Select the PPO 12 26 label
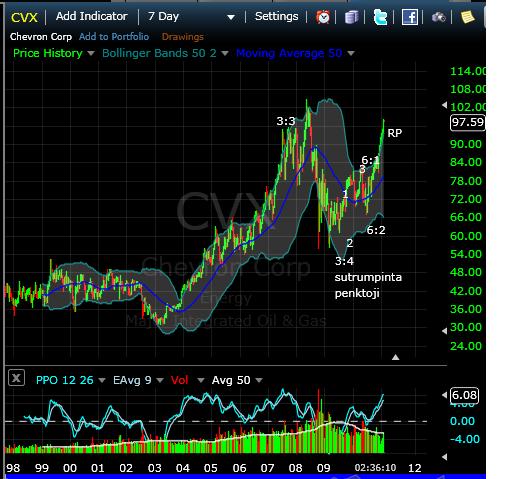 [65, 380]
